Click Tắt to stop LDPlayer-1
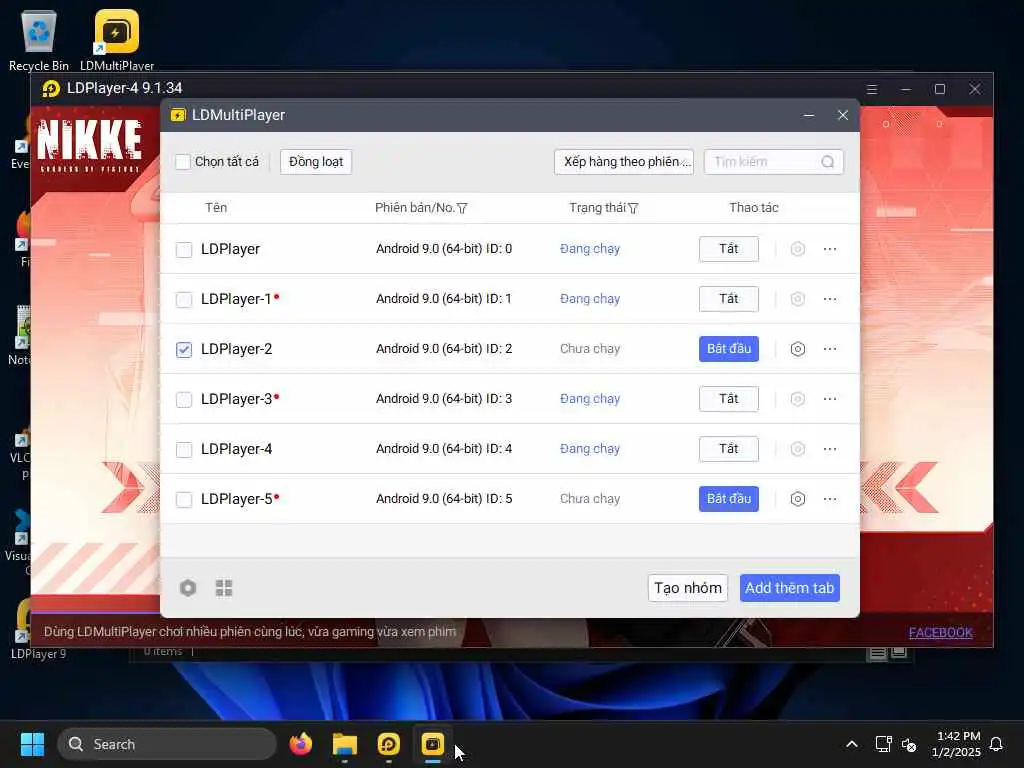Image resolution: width=1024 pixels, height=768 pixels. click(729, 299)
